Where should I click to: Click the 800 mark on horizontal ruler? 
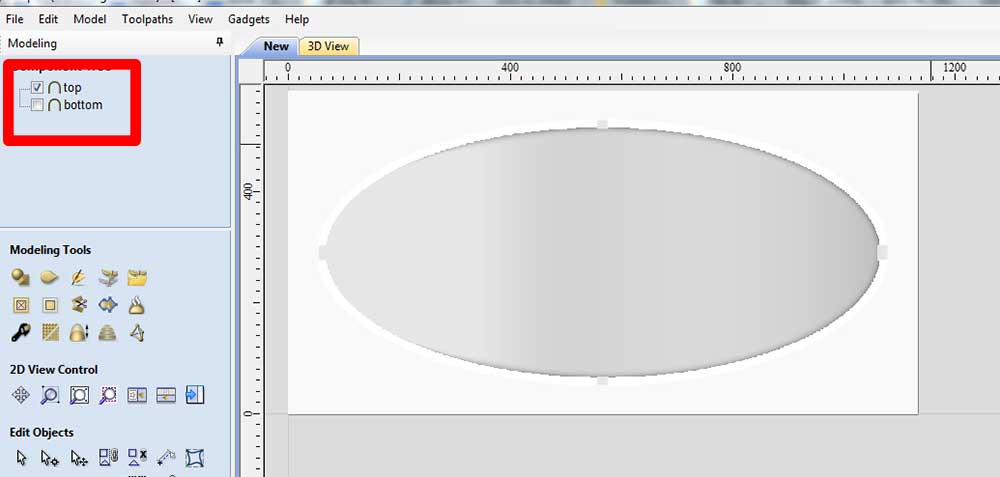tap(732, 68)
